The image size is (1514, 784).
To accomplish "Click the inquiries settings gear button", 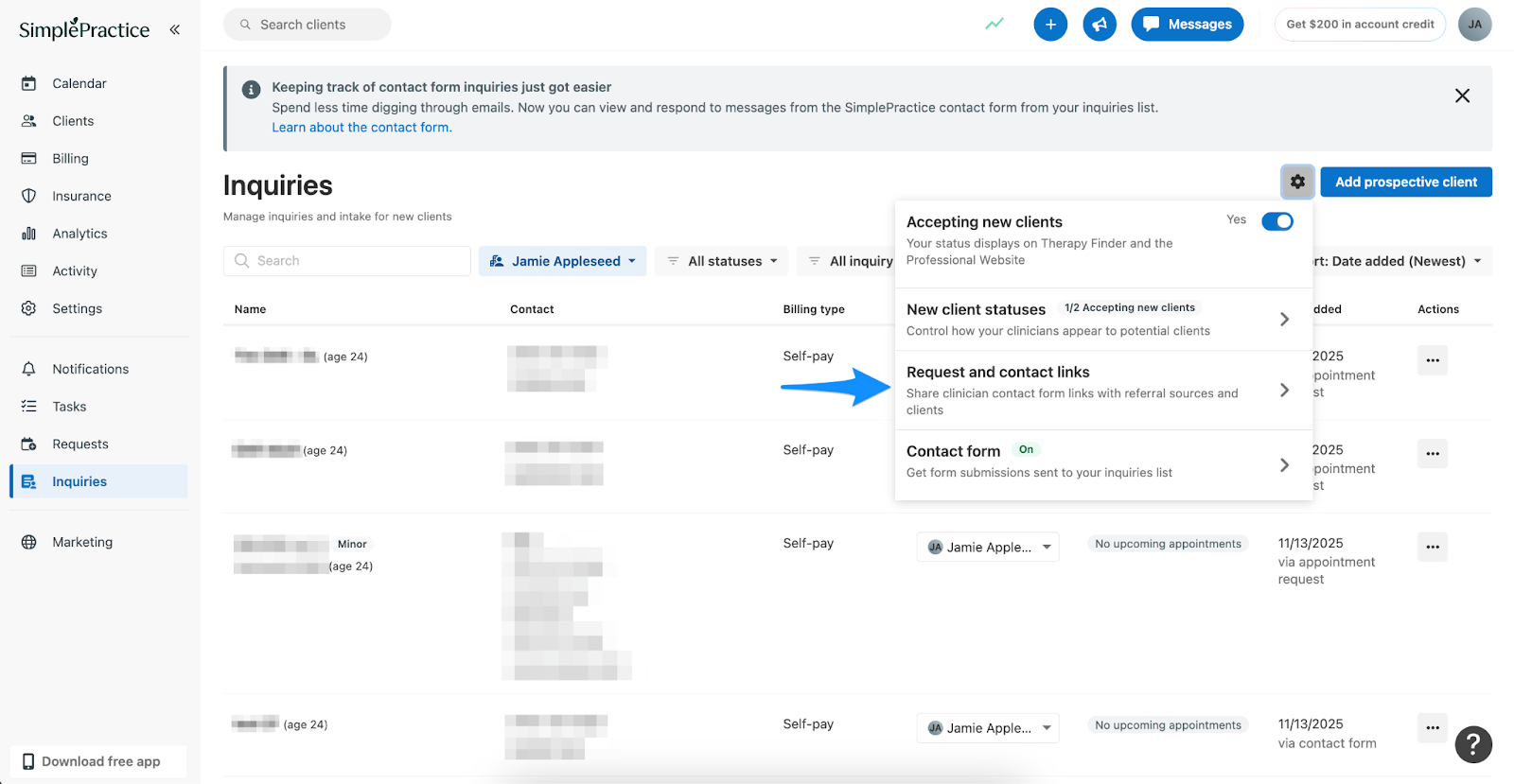I will [1297, 182].
